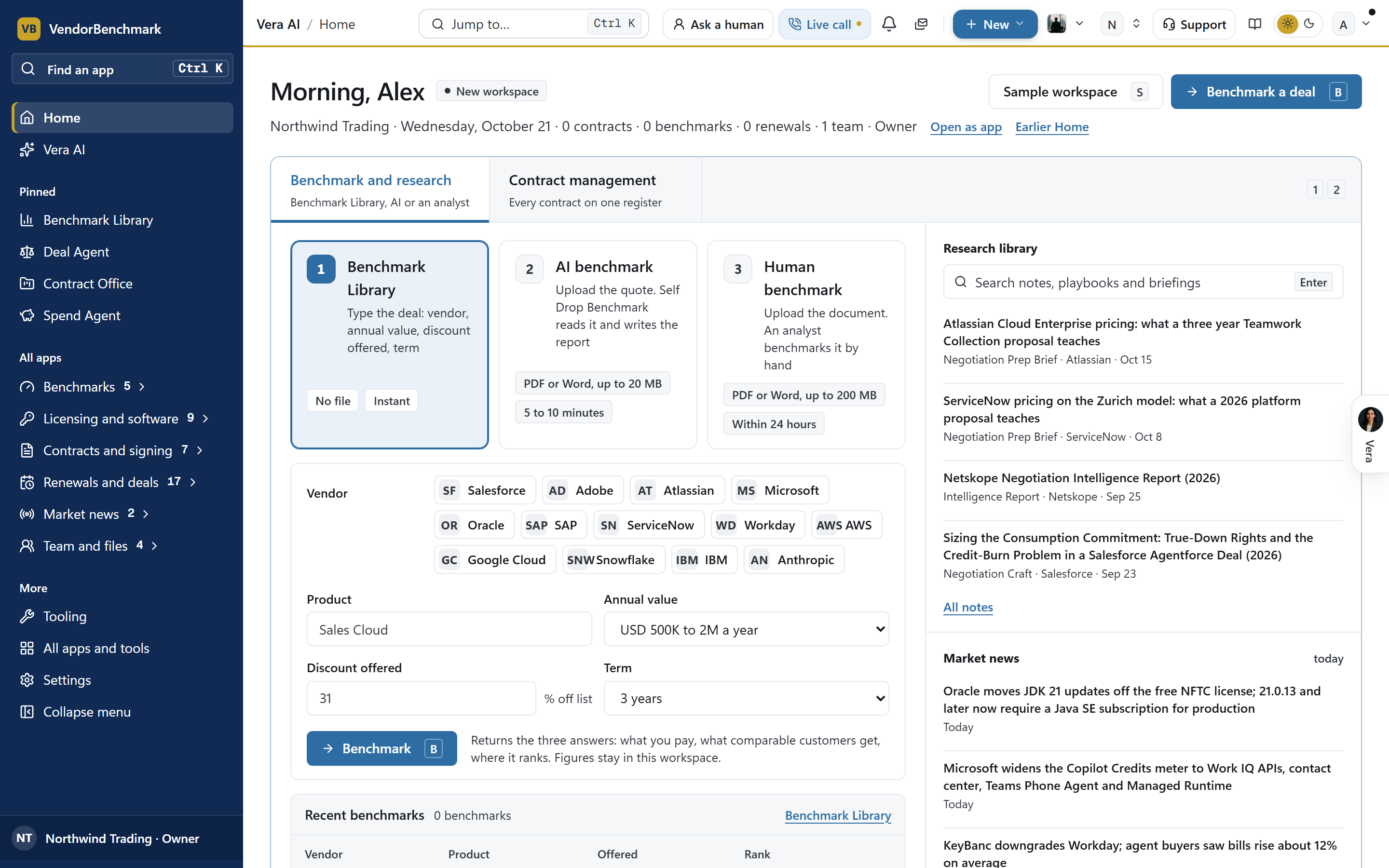Open the Term dropdown
The width and height of the screenshot is (1389, 868).
click(746, 698)
